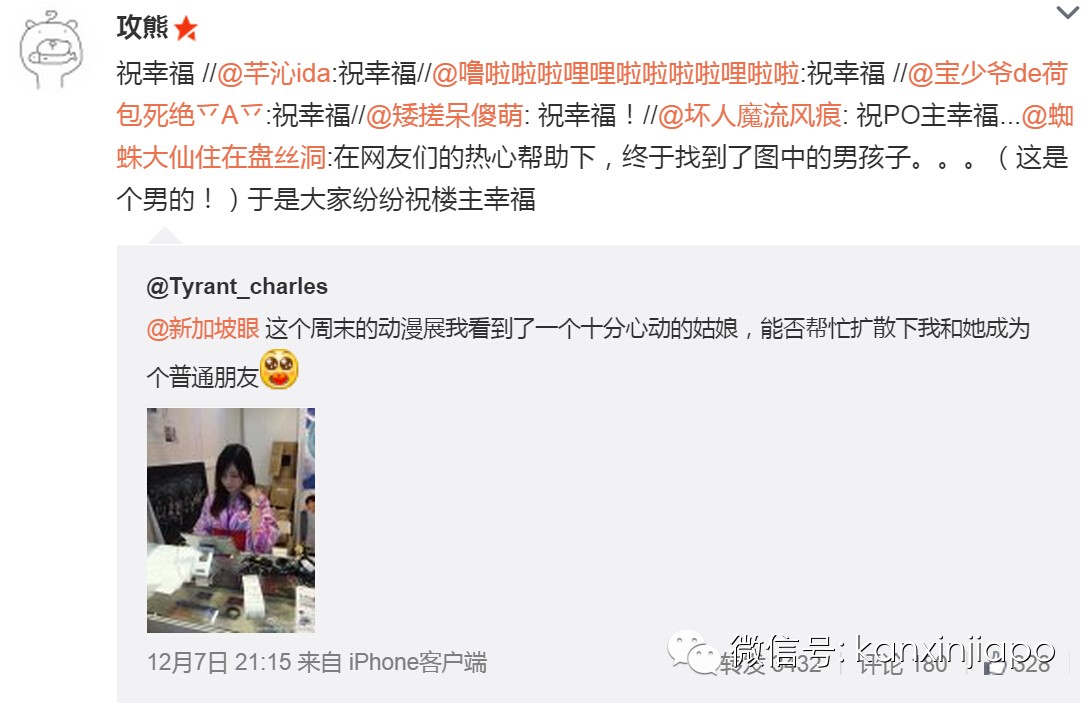Open the 玫熊 user avatar
1092x708 pixels.
click(x=51, y=50)
